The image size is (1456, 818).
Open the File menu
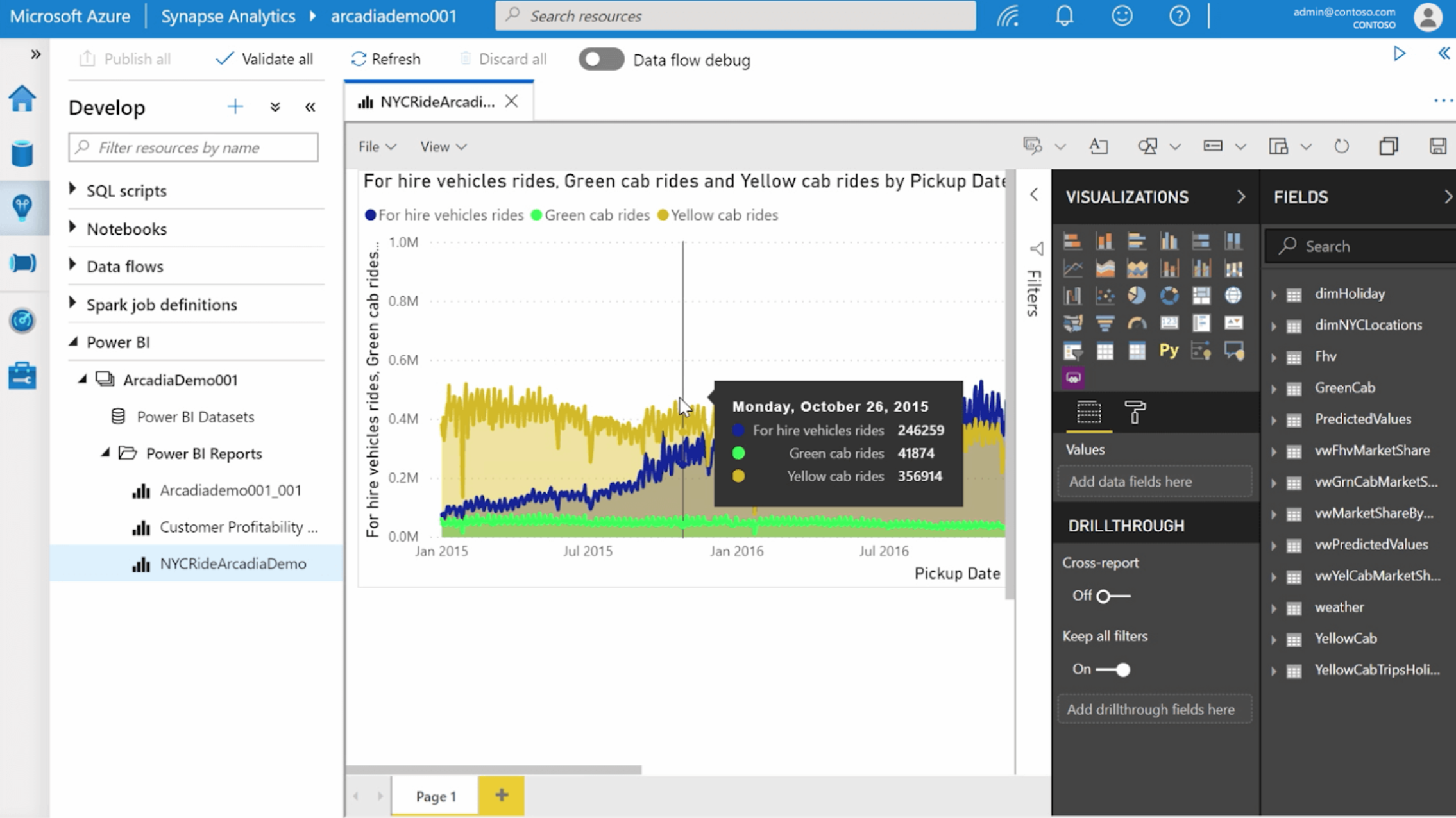[x=377, y=147]
